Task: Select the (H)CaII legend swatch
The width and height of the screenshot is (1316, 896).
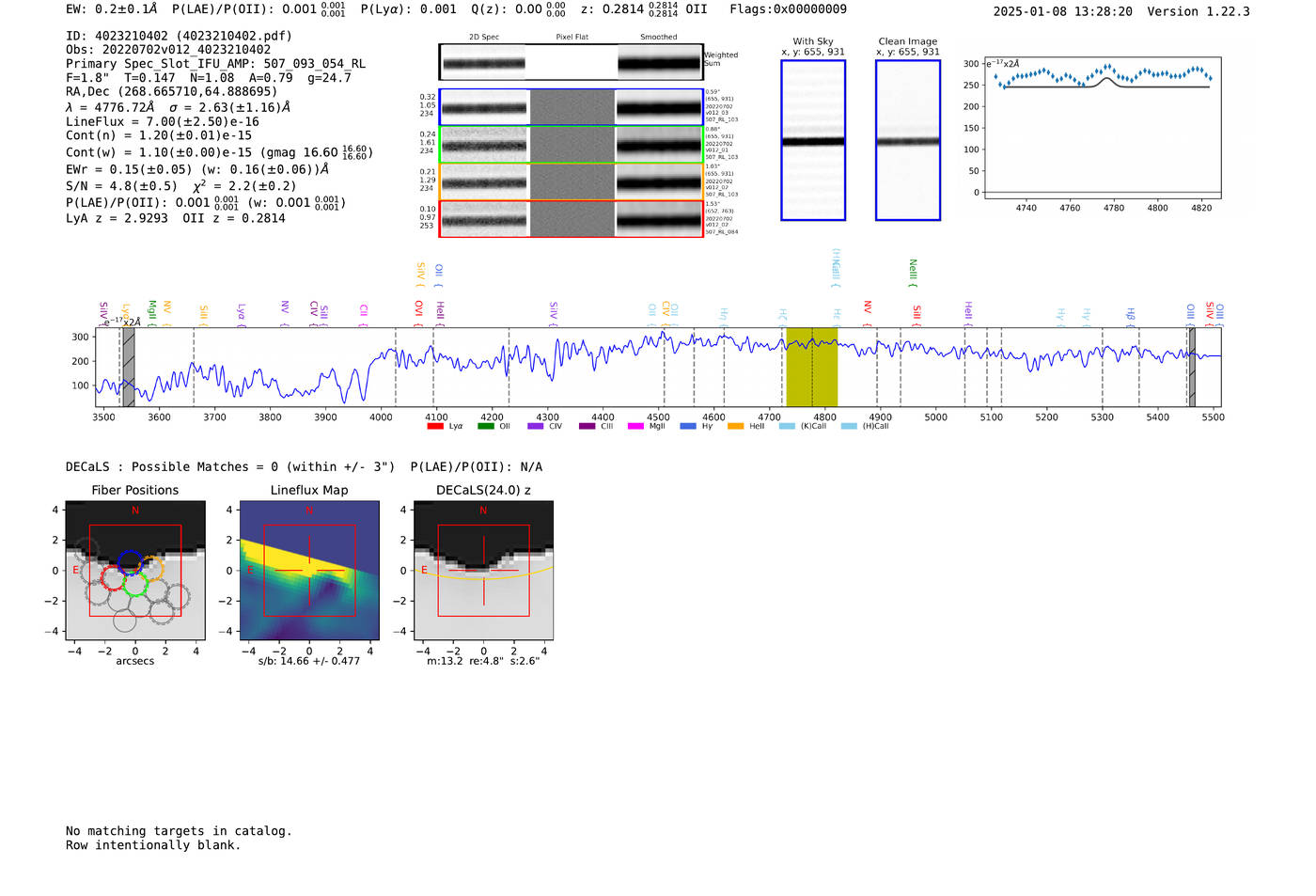Action: [x=849, y=427]
